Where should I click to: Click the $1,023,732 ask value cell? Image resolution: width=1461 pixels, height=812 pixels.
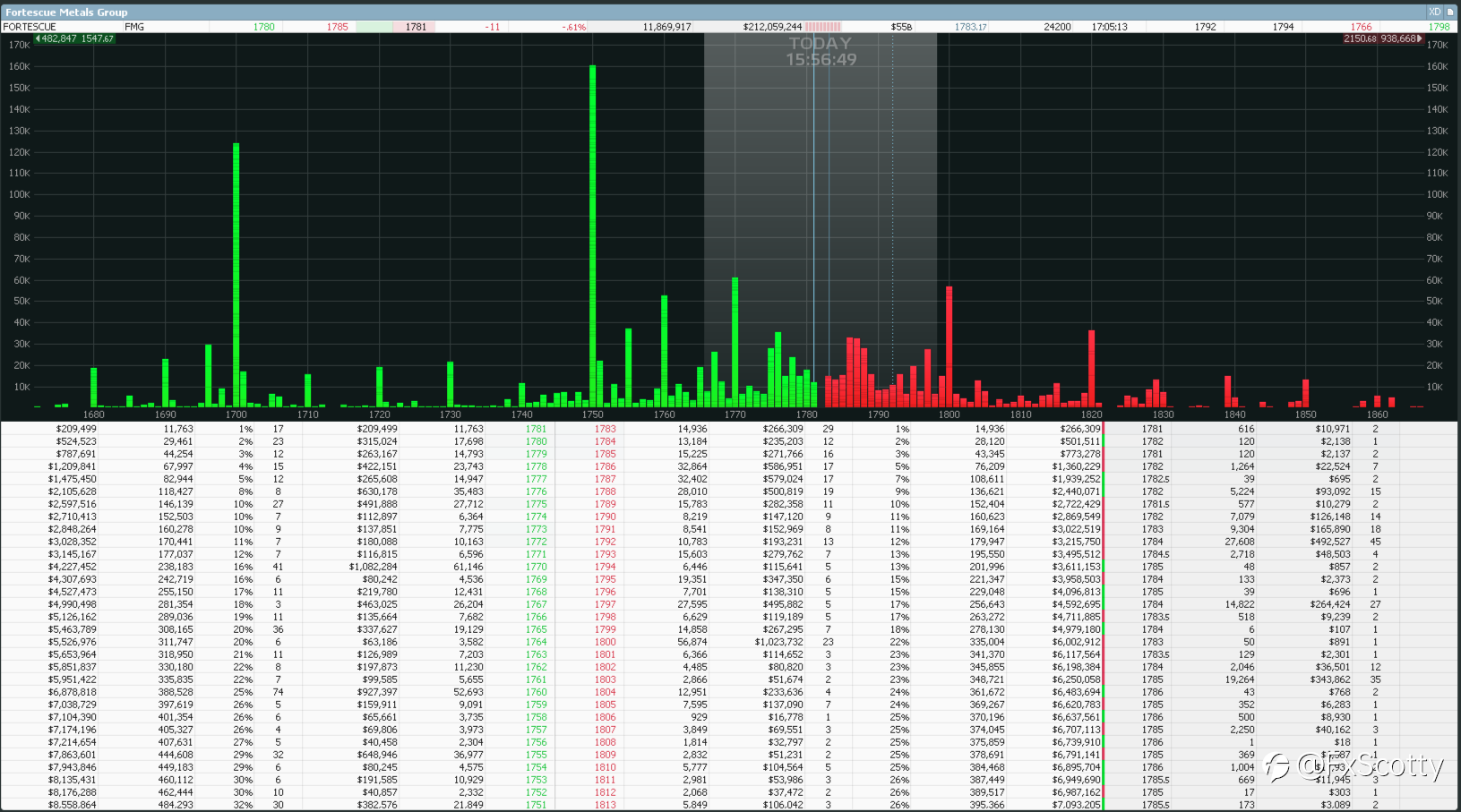click(x=778, y=642)
